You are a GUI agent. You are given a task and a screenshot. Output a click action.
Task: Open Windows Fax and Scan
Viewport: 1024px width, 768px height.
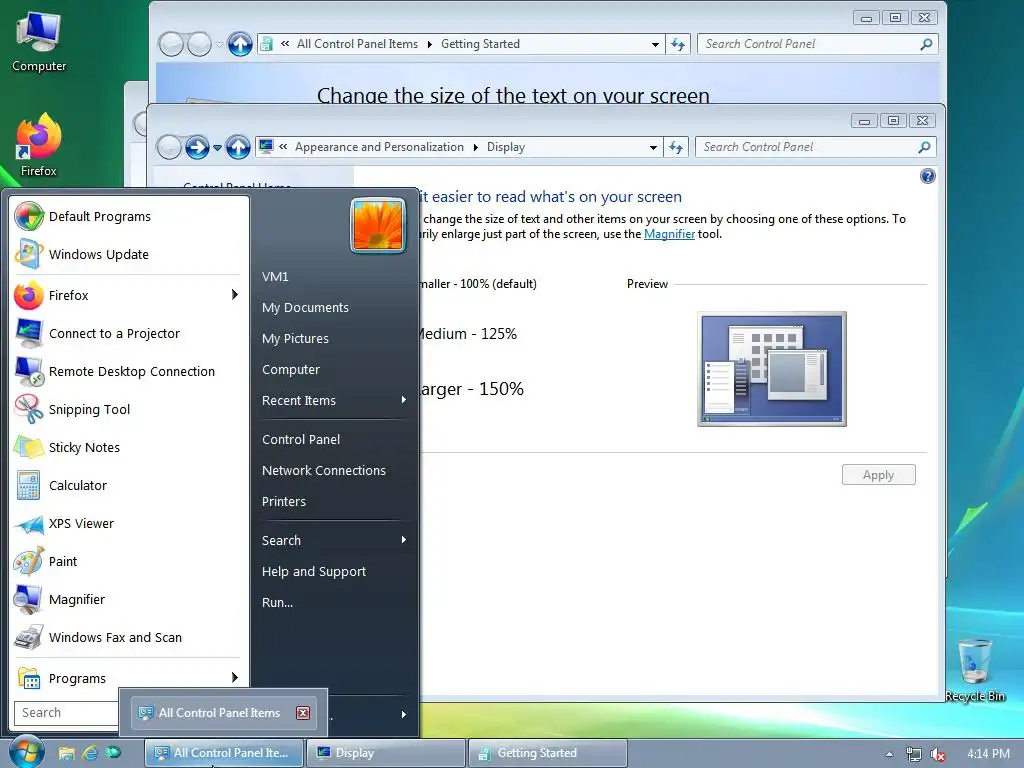[127, 637]
